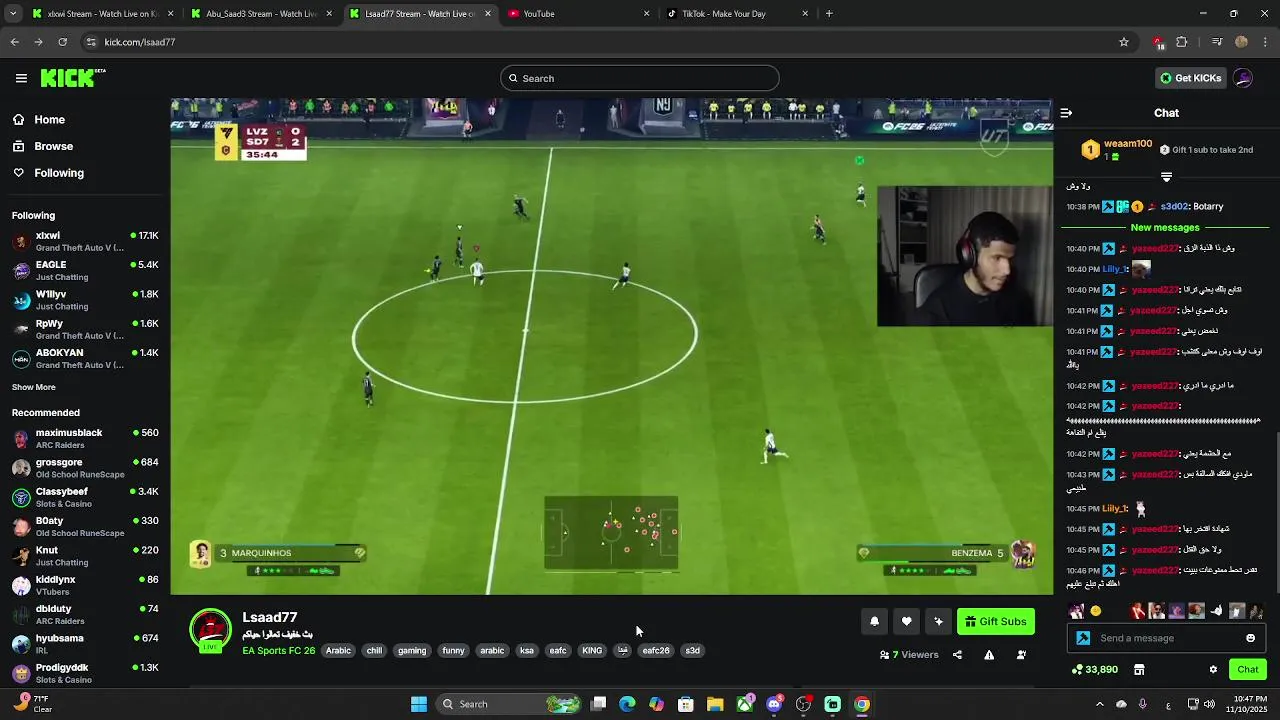Click the Send a message field

click(1166, 638)
